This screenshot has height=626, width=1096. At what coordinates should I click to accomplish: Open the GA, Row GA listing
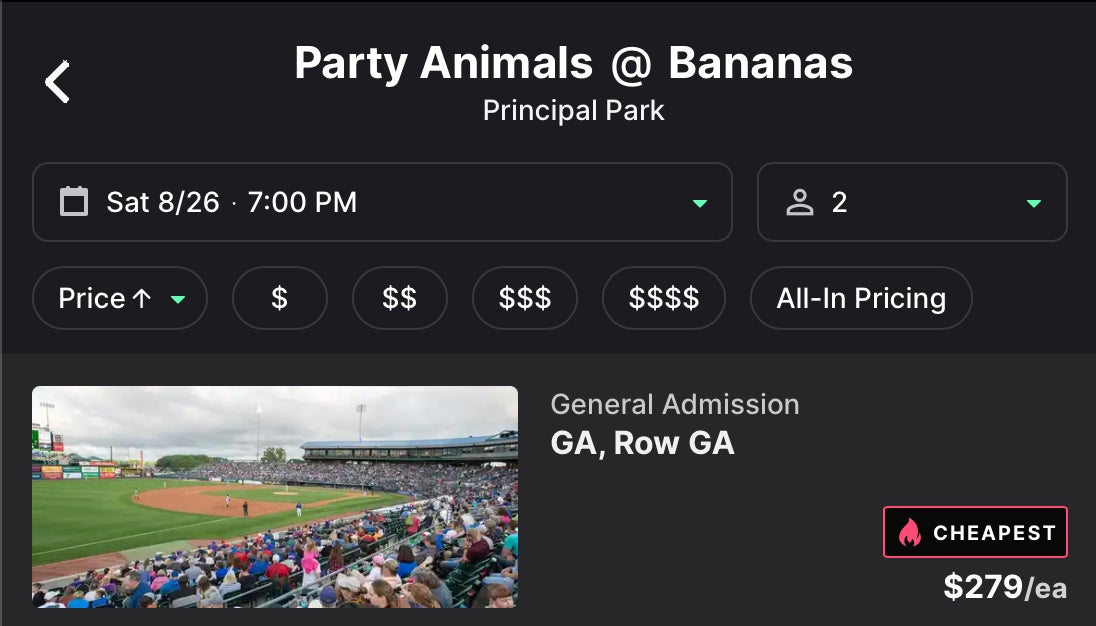[x=642, y=443]
